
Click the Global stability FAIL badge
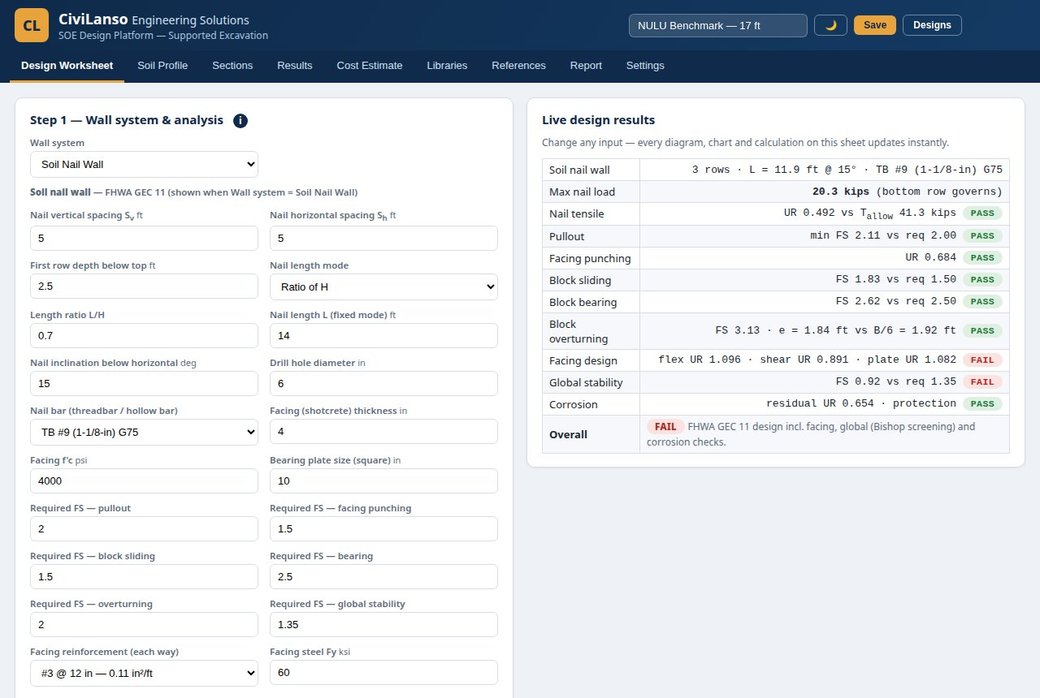(982, 382)
